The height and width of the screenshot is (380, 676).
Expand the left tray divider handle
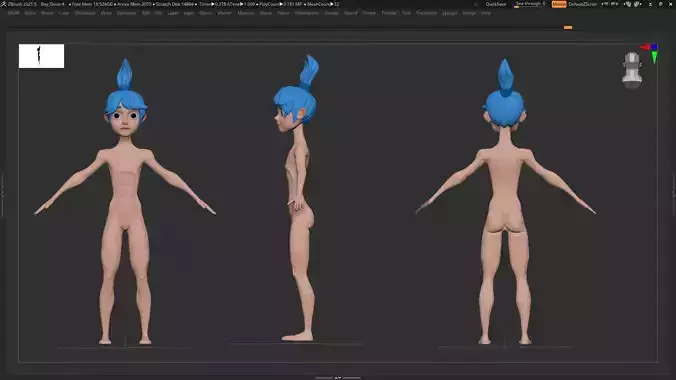2,194
